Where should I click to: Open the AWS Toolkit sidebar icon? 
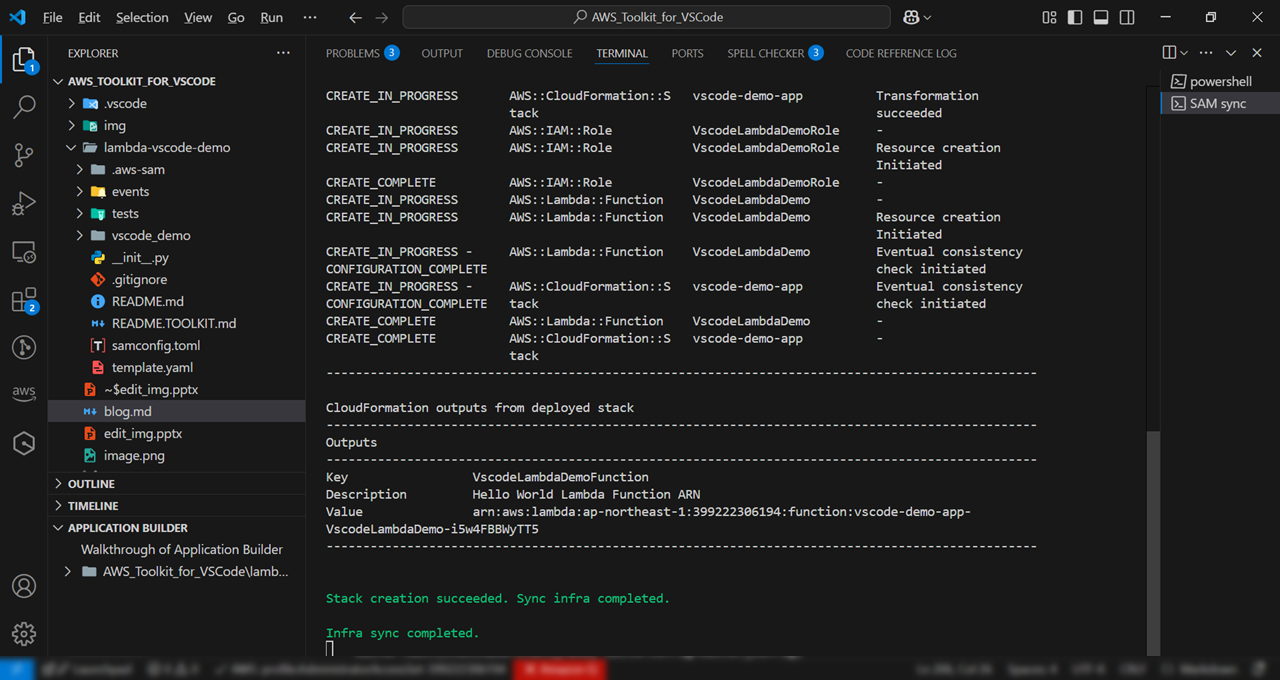pos(24,393)
